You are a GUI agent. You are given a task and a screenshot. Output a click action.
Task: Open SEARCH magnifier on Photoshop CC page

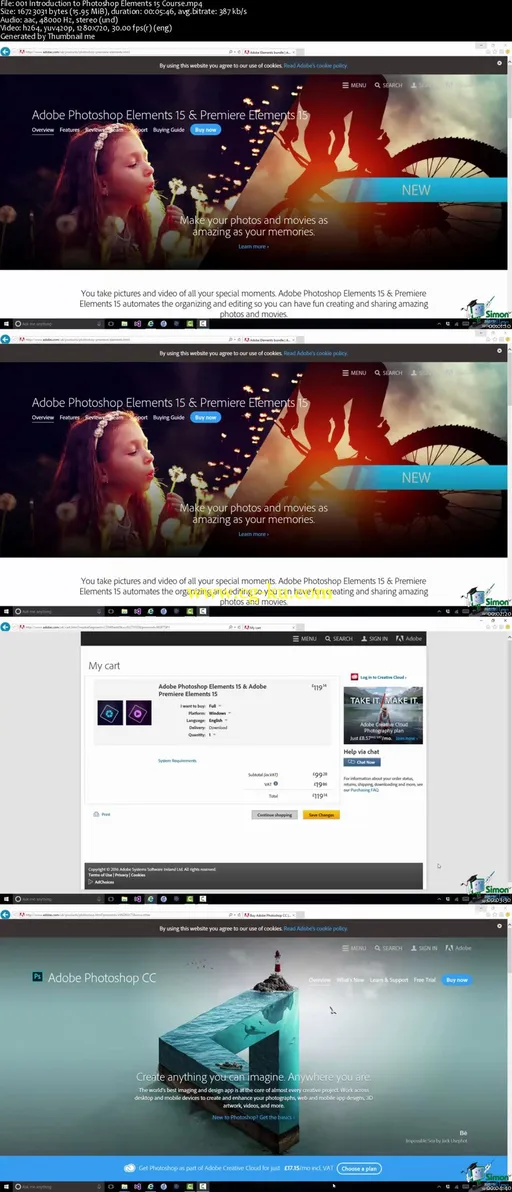coord(378,948)
